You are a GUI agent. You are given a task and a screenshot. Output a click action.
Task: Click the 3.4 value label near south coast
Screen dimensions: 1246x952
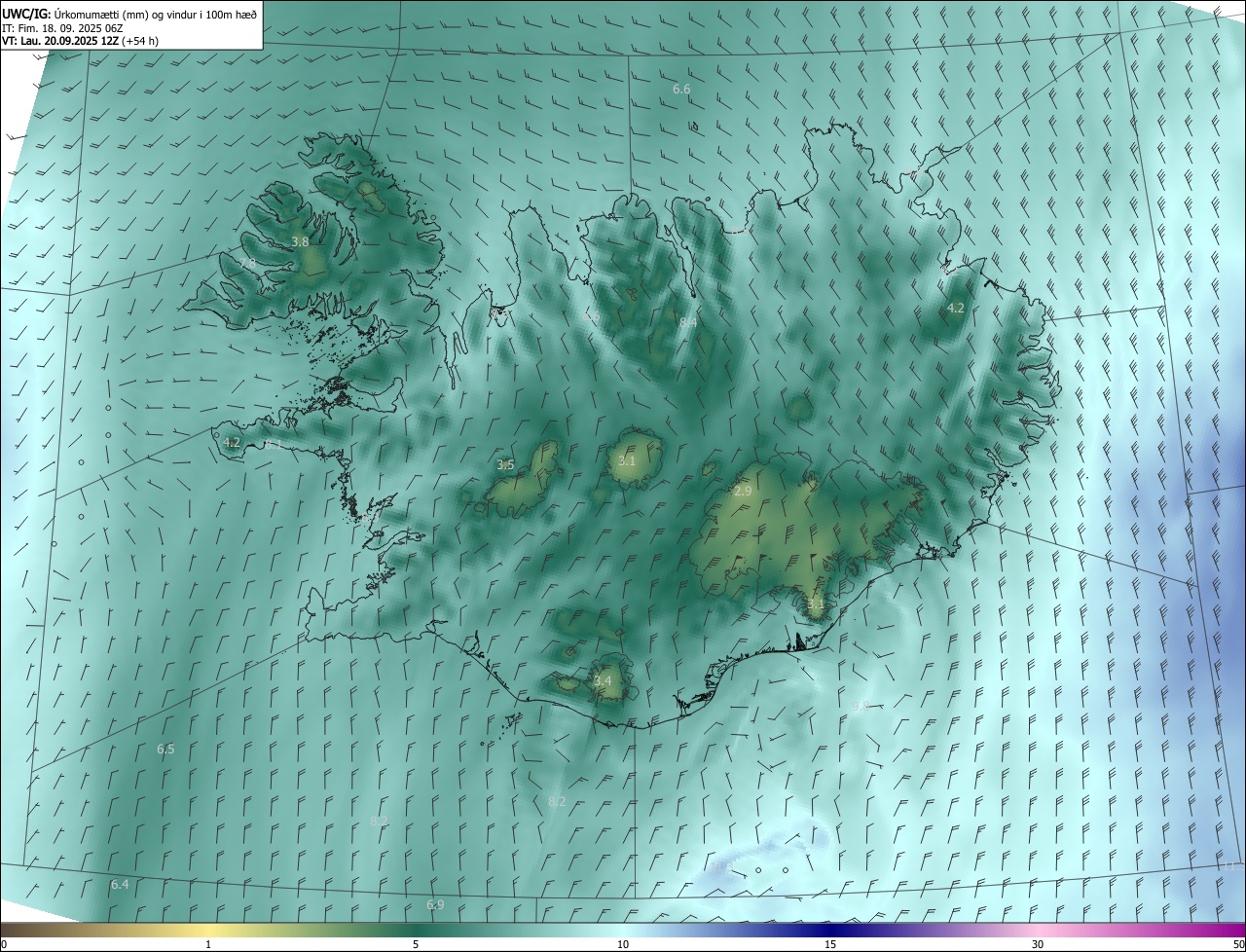603,680
